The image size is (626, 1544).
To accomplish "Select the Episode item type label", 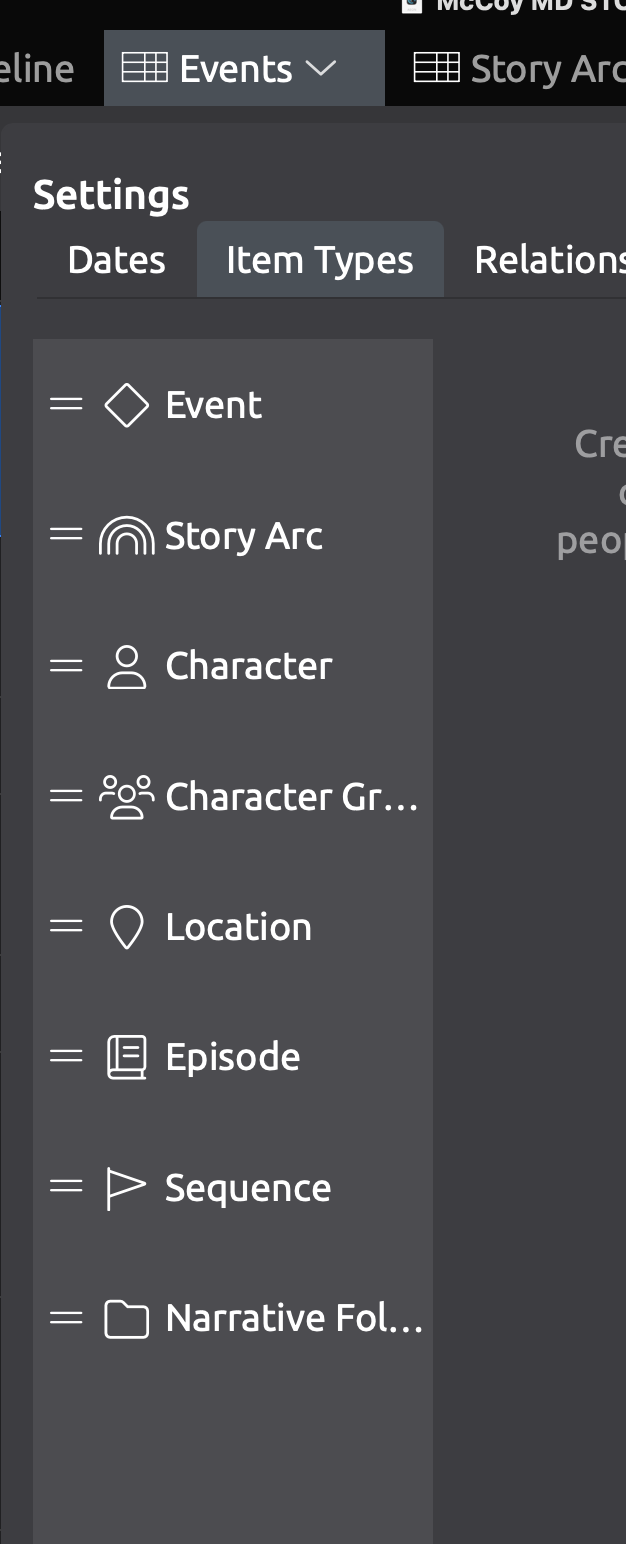I will click(232, 1058).
